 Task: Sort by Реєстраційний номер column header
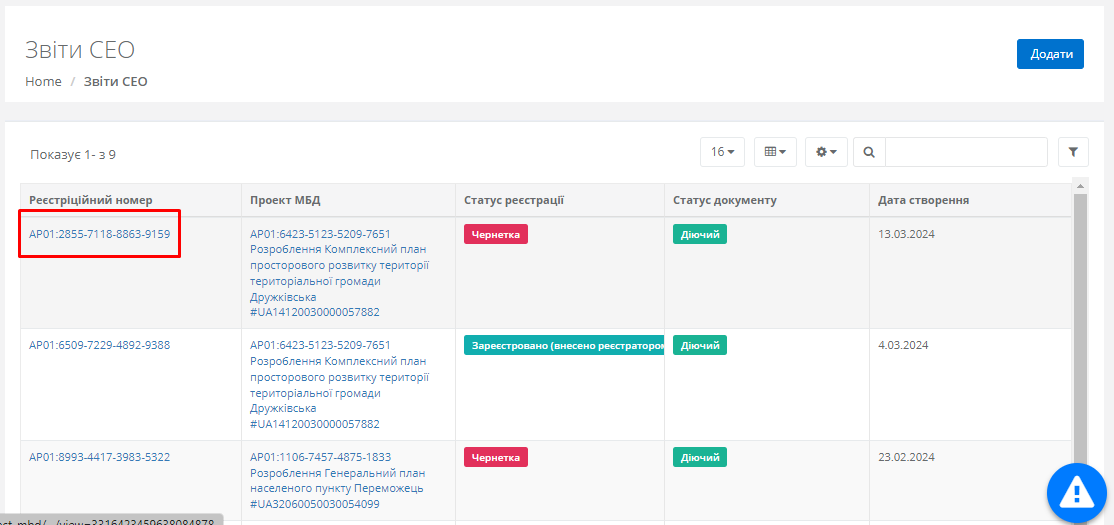pos(91,200)
